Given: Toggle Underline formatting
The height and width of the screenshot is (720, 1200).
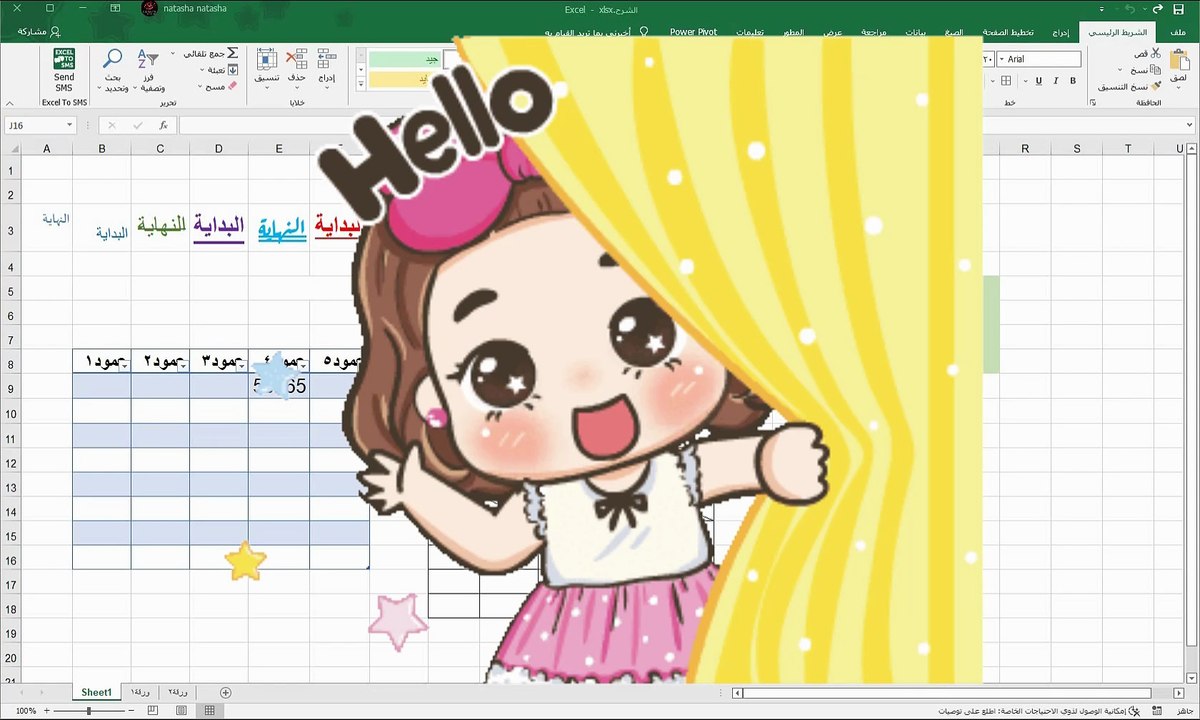Looking at the screenshot, I should point(1039,81).
